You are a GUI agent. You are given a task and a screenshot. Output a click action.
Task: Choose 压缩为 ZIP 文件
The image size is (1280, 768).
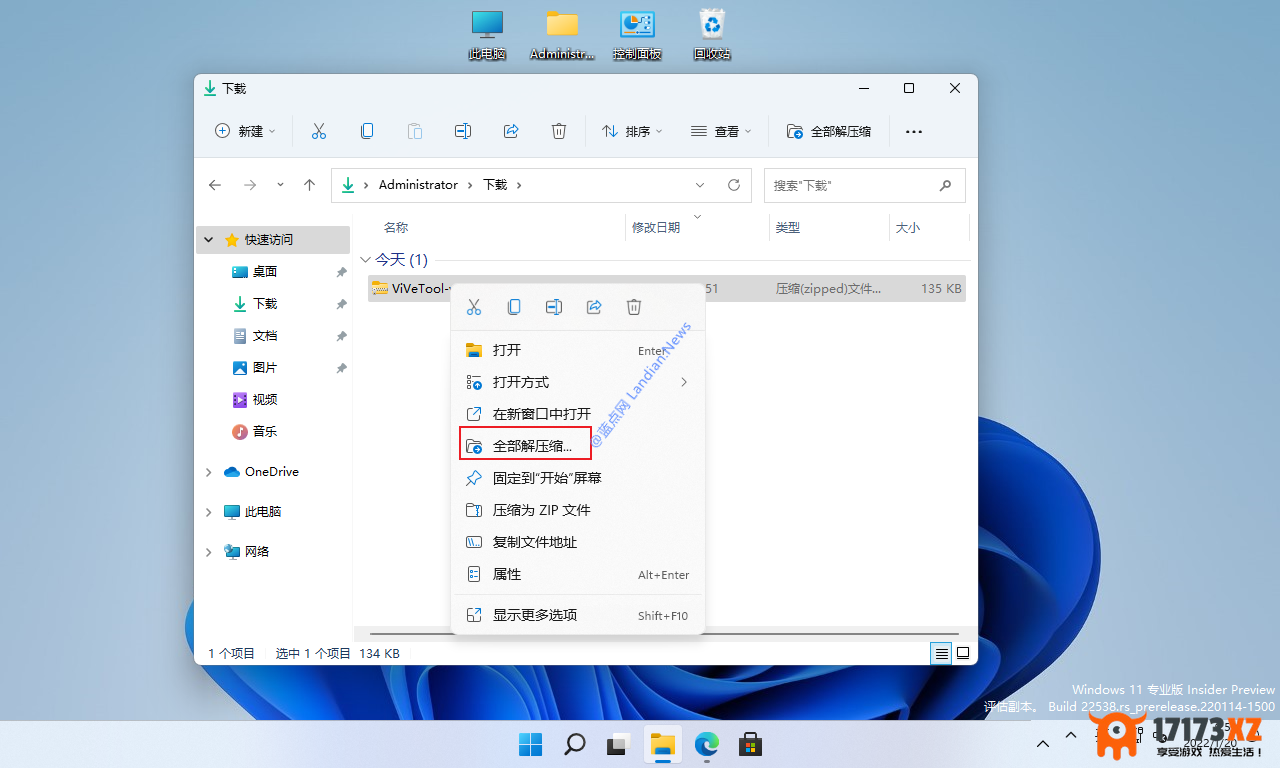coord(578,510)
